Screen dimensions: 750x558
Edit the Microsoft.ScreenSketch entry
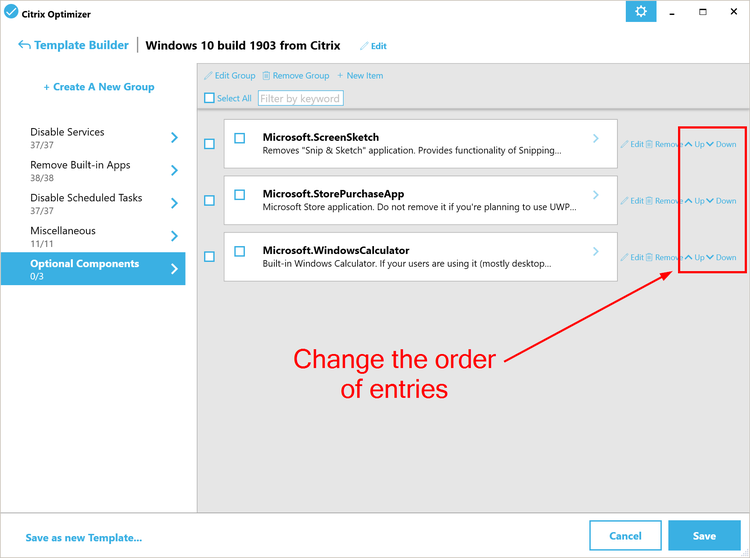coord(632,144)
